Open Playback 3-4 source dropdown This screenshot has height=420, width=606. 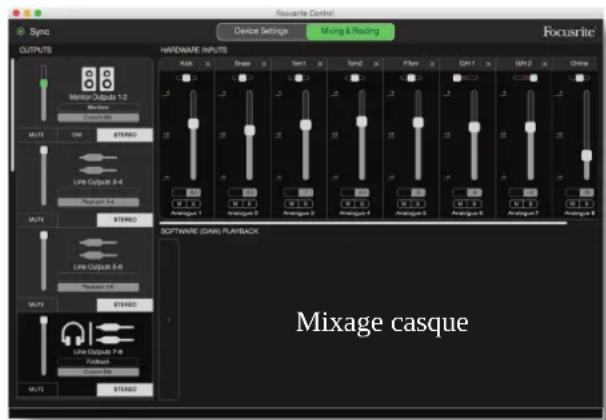coord(98,202)
